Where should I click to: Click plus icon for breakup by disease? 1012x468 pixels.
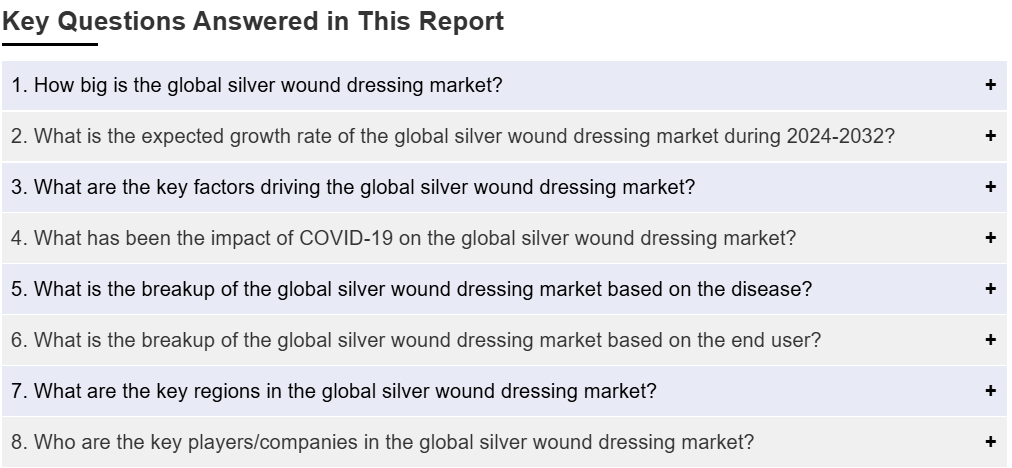click(991, 289)
